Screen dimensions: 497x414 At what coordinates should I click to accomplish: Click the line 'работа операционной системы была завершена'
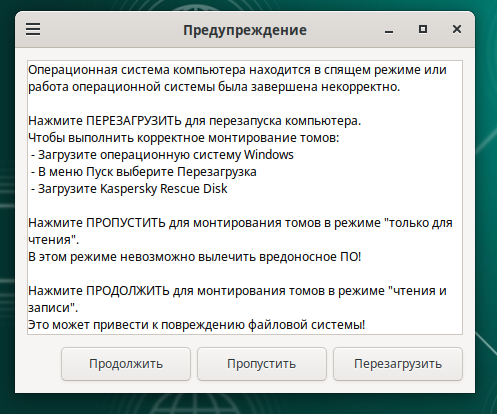[214, 87]
